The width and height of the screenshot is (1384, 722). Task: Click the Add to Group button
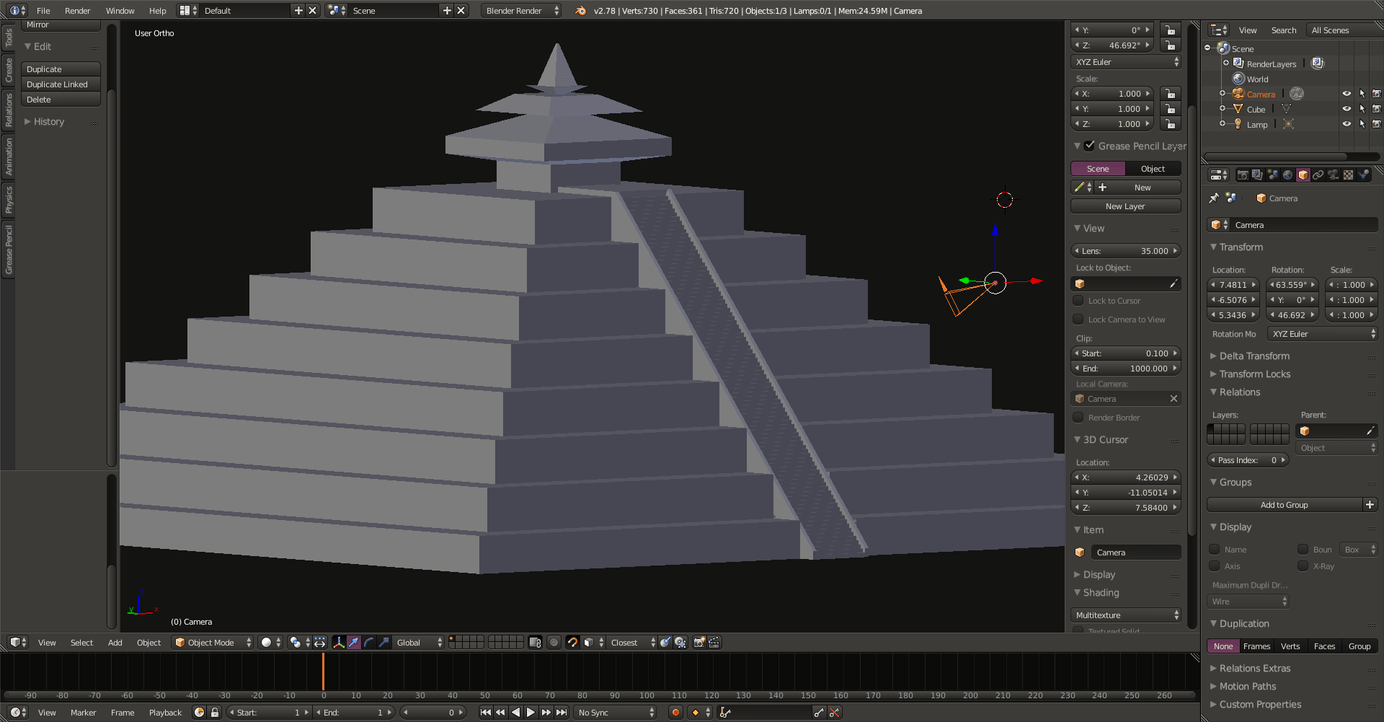tap(1283, 505)
